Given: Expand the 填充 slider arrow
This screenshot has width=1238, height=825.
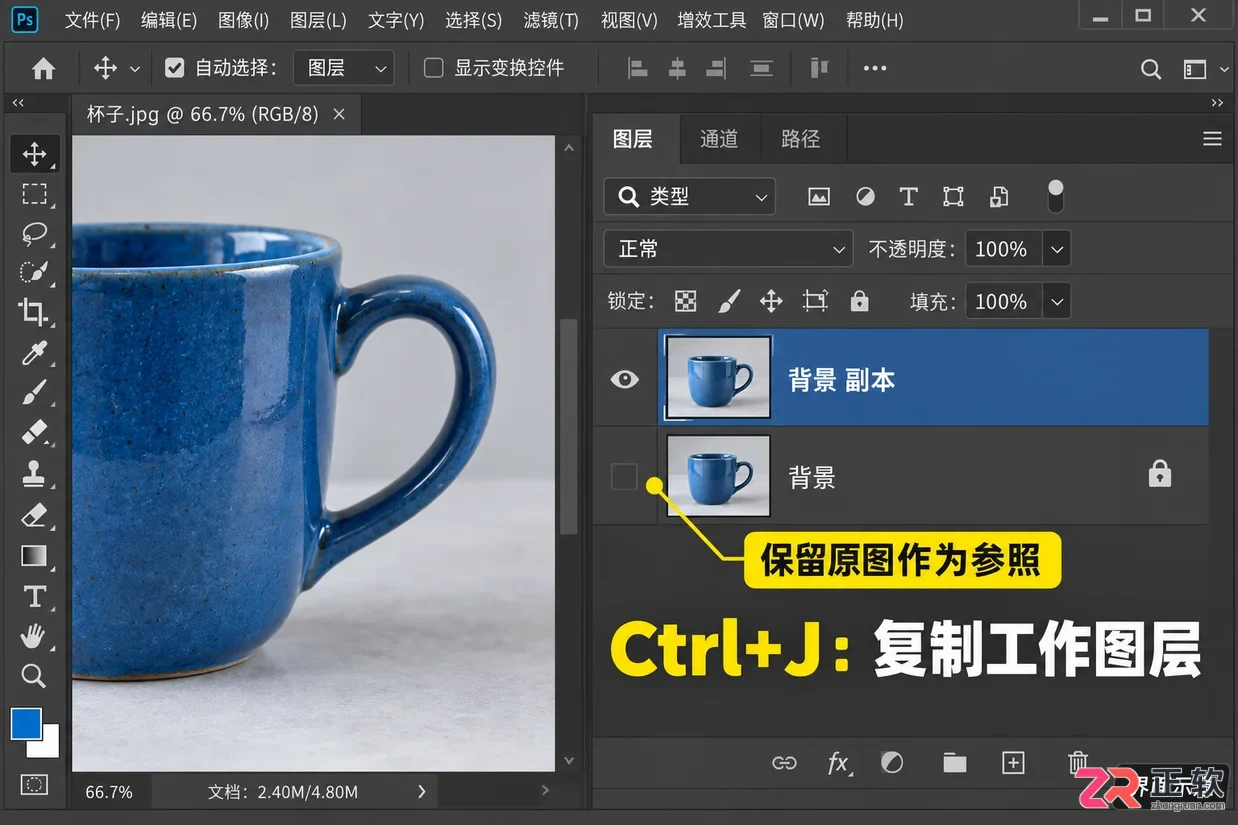Looking at the screenshot, I should pyautogui.click(x=1057, y=301).
